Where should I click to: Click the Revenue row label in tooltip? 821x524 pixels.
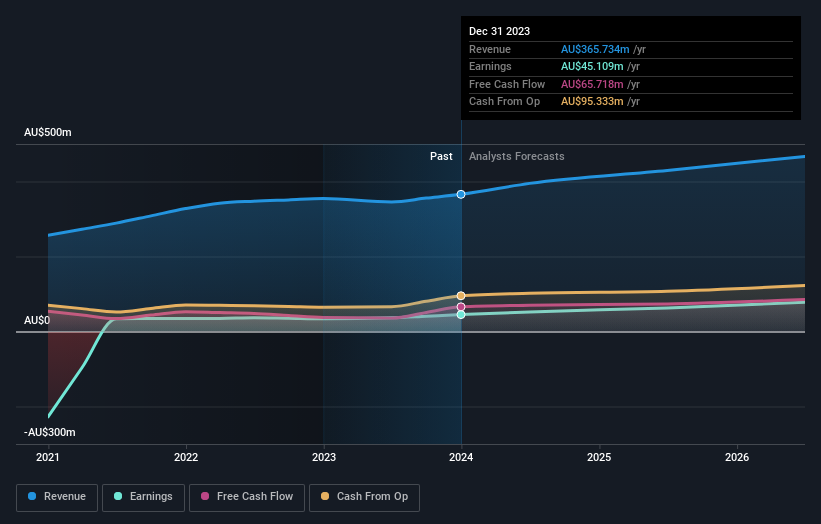(490, 49)
